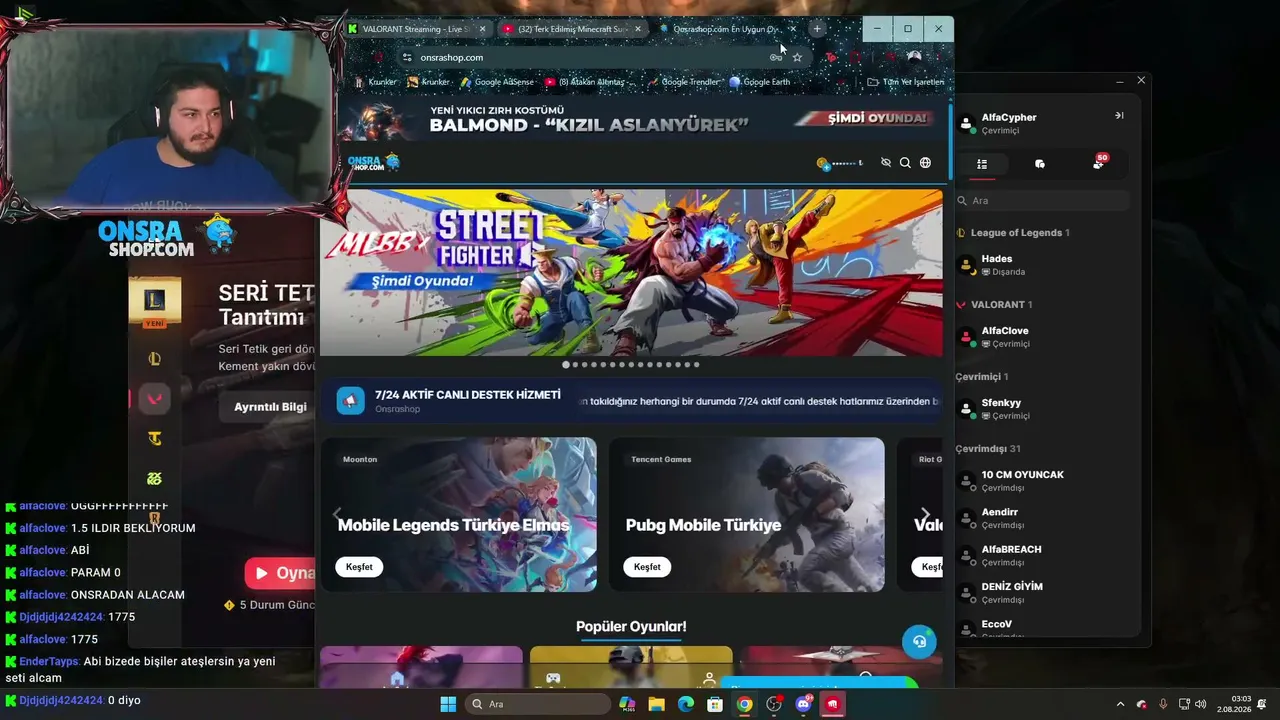Image resolution: width=1280 pixels, height=720 pixels.
Task: Open the Google Trendler bookmark
Action: coord(683,82)
